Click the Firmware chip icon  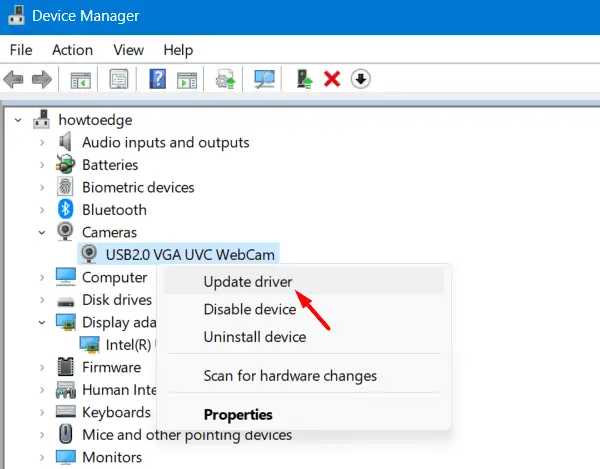point(65,366)
